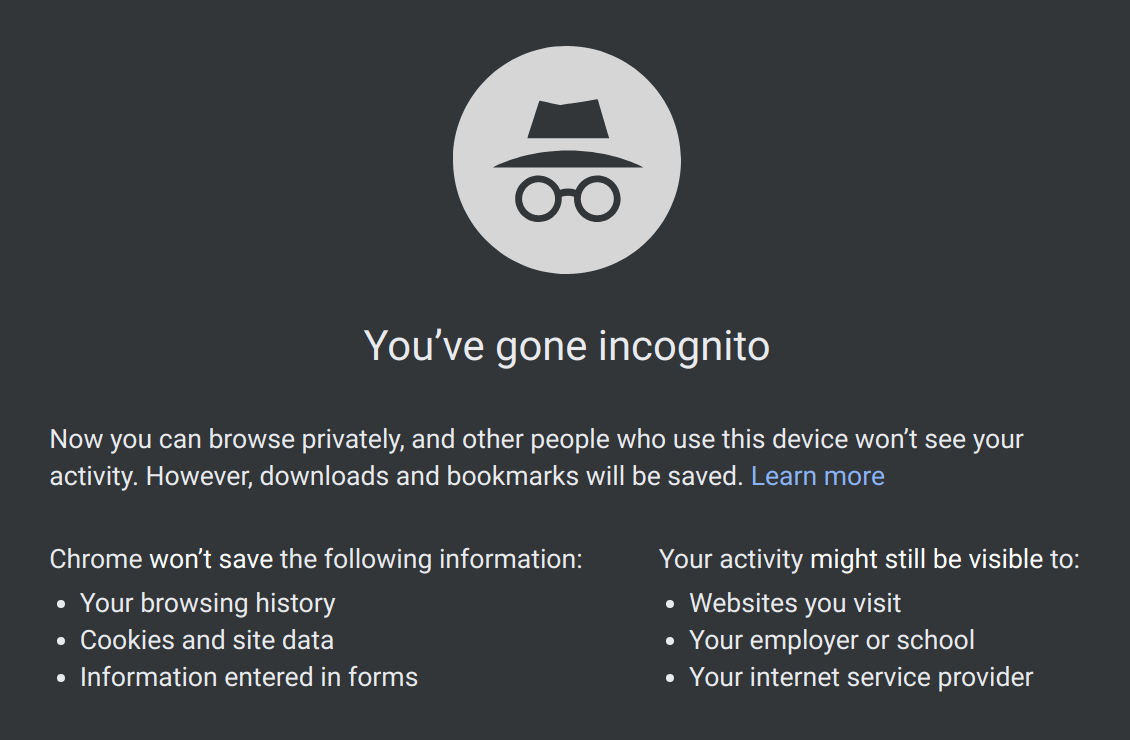The image size is (1130, 740).
Task: Click the glasses on the incognito icon
Action: point(568,198)
